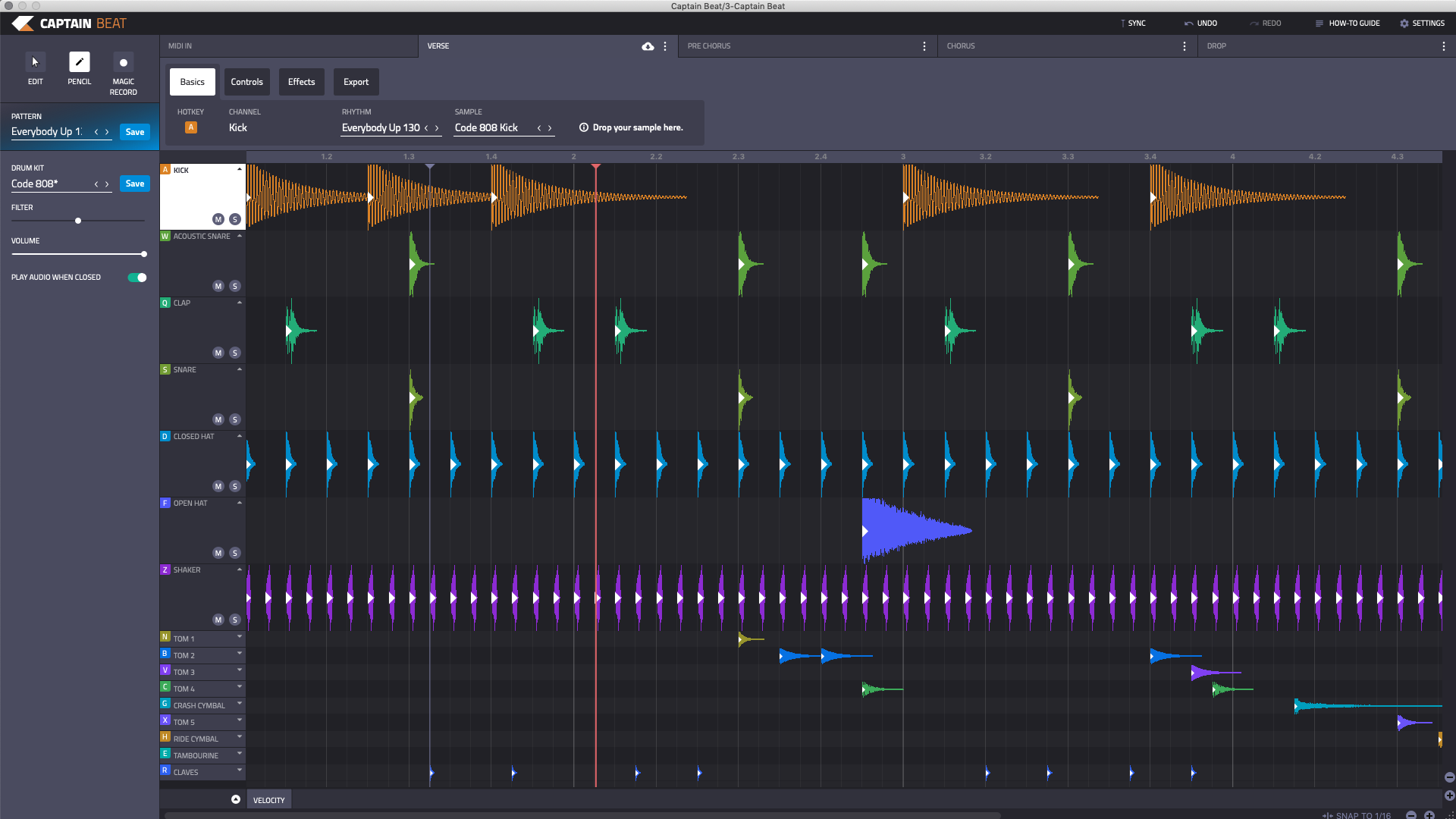Toggle Mute on Closed Hat track
Image resolution: width=1456 pixels, height=819 pixels.
pos(219,486)
